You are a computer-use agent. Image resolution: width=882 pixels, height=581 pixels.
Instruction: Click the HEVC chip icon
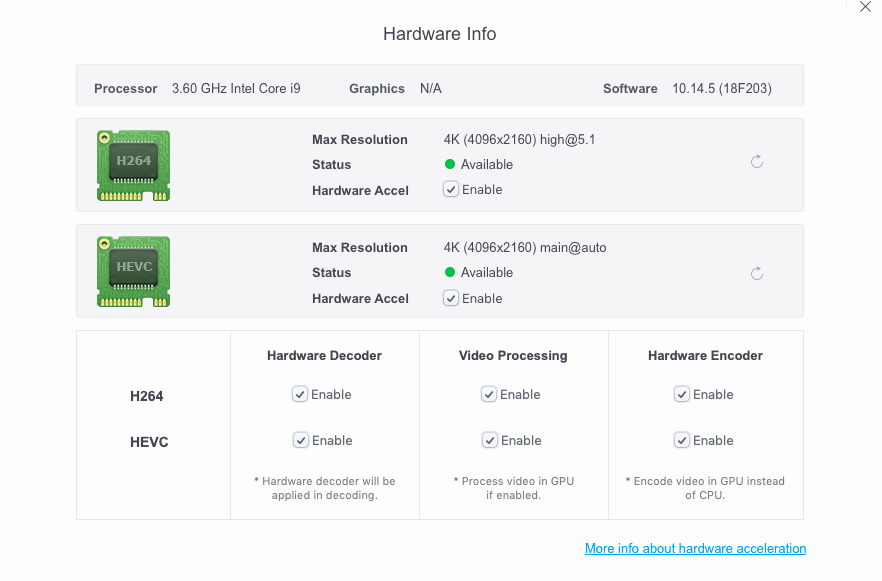133,271
